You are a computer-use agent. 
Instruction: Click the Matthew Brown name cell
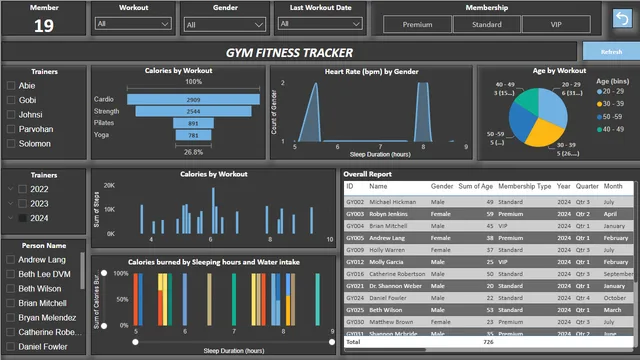pyautogui.click(x=391, y=322)
